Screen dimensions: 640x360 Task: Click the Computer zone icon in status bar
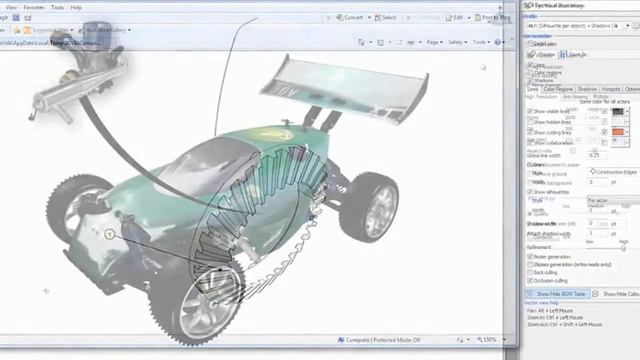341,340
